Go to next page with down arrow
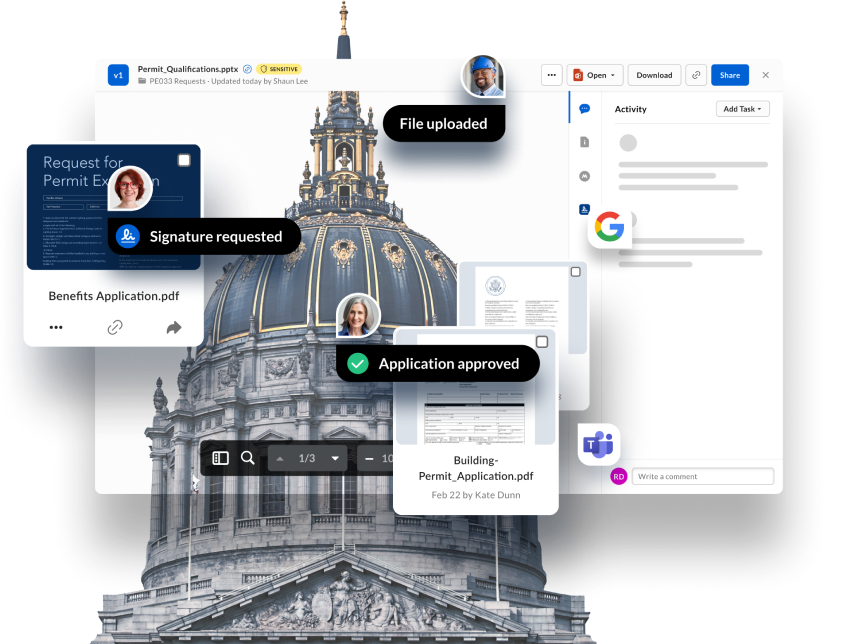This screenshot has width=858, height=644. [x=334, y=458]
